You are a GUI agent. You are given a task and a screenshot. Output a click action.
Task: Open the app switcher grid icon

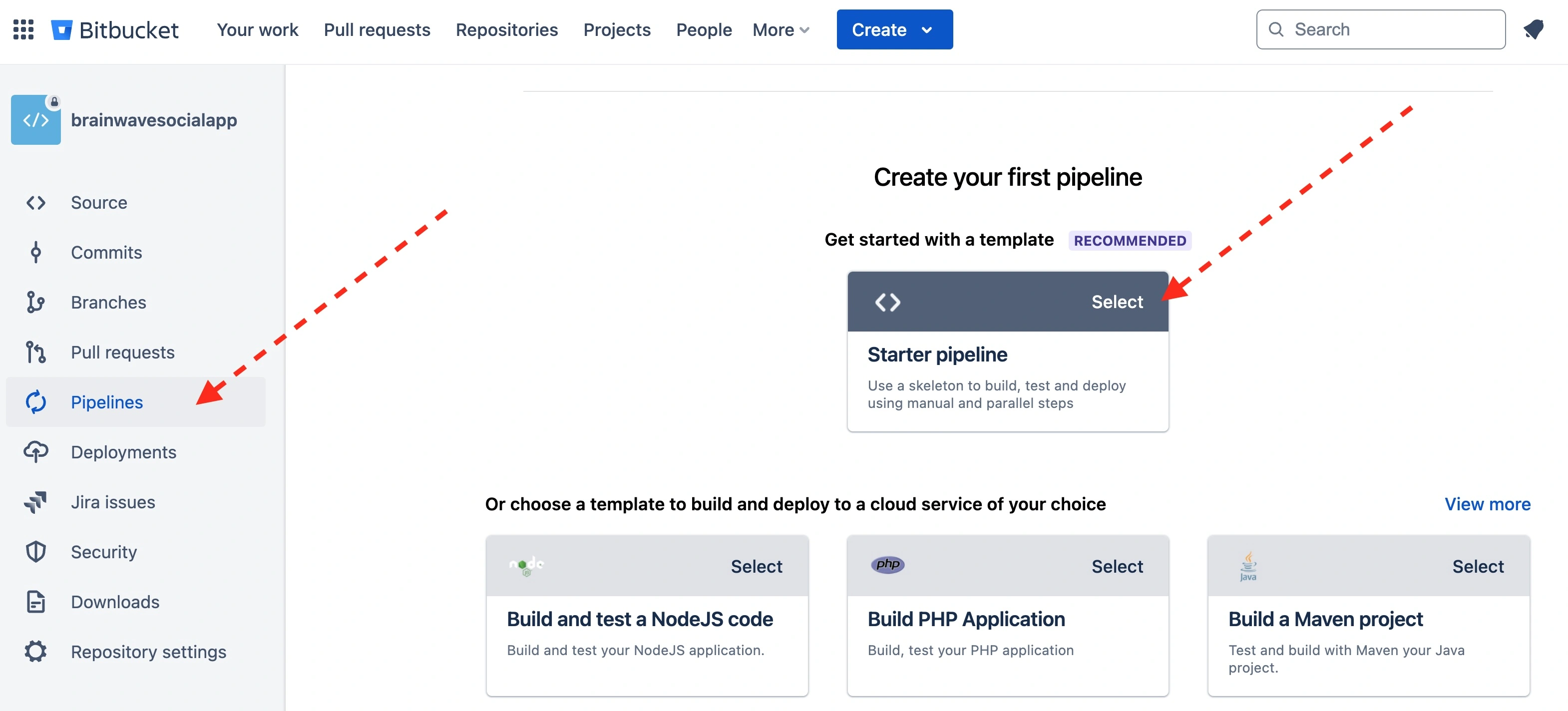pos(23,29)
